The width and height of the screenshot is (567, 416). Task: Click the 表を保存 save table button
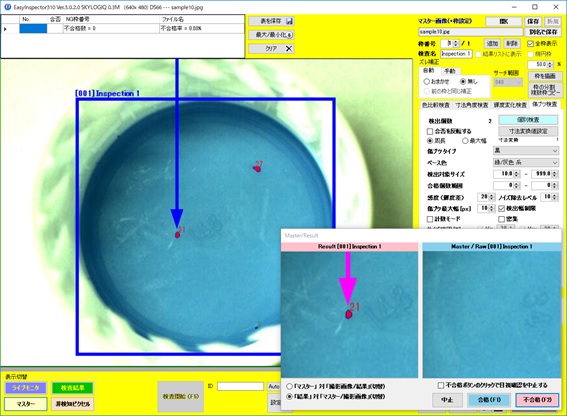(x=271, y=21)
